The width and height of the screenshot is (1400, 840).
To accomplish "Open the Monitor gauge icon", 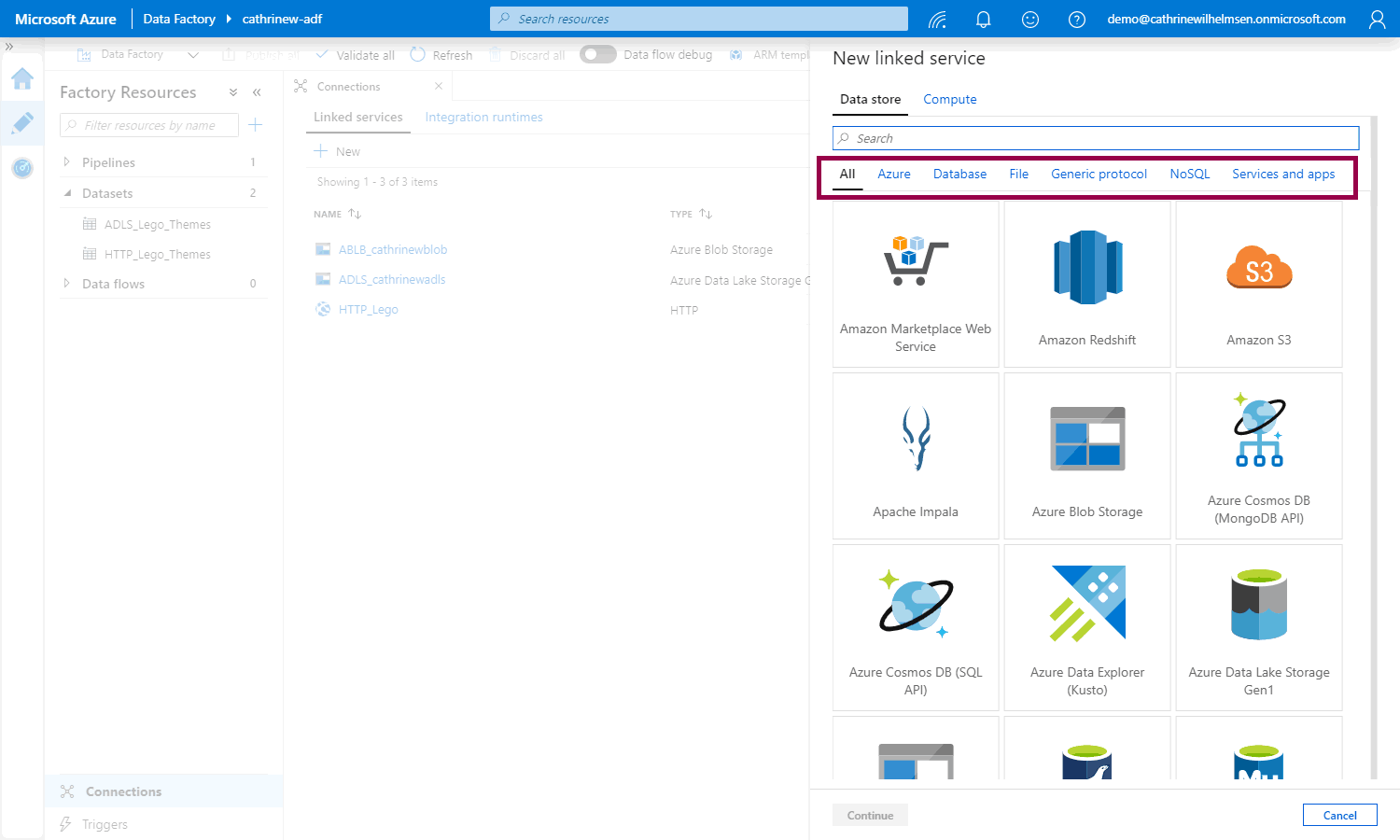I will (22, 168).
